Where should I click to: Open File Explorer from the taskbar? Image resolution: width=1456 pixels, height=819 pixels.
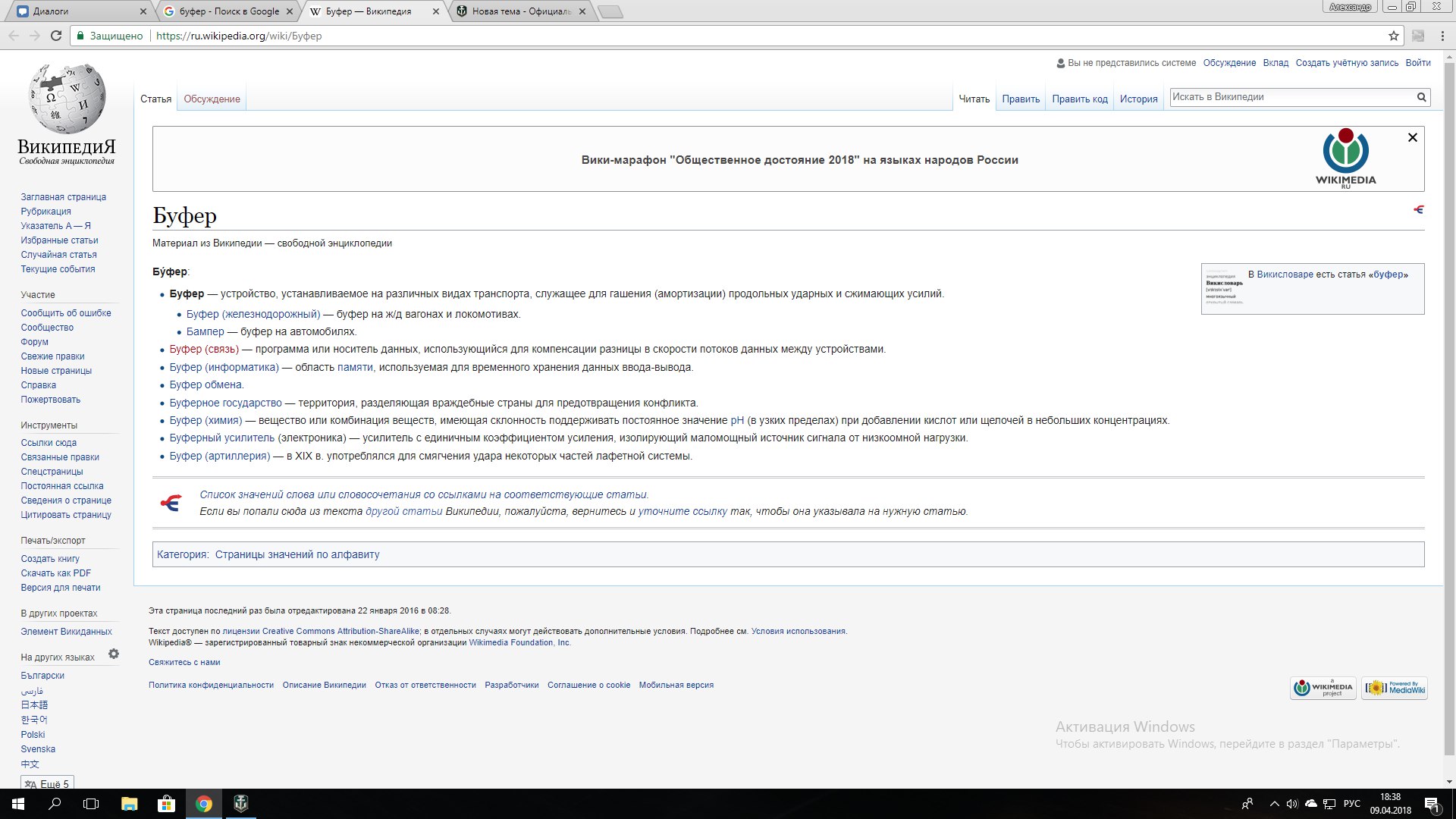[129, 804]
